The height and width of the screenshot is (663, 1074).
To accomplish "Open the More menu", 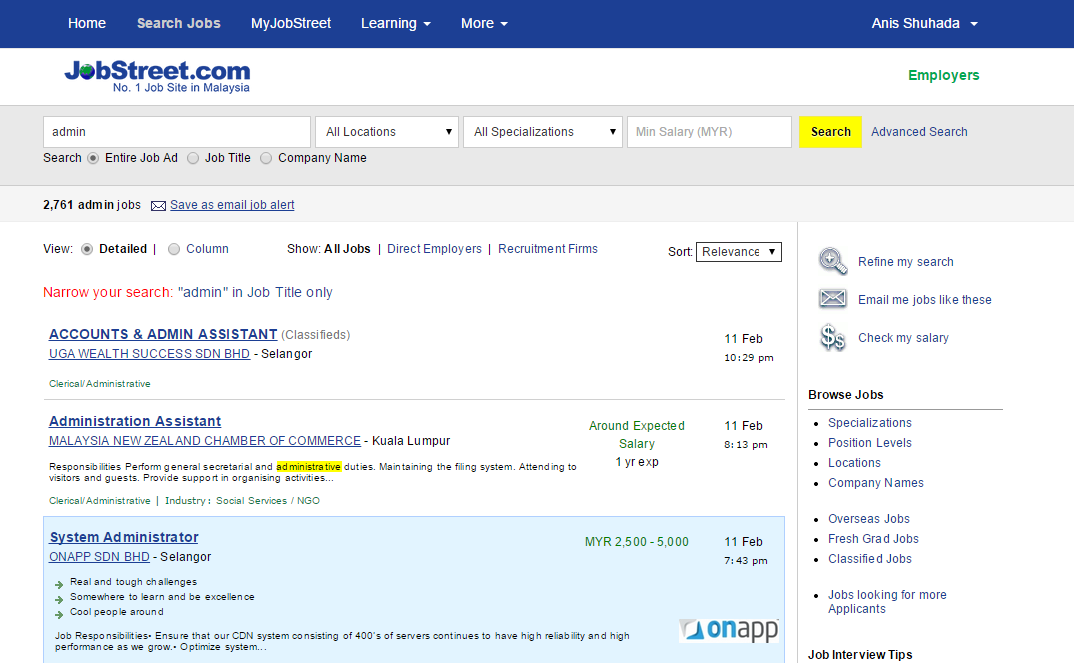I will pyautogui.click(x=484, y=23).
